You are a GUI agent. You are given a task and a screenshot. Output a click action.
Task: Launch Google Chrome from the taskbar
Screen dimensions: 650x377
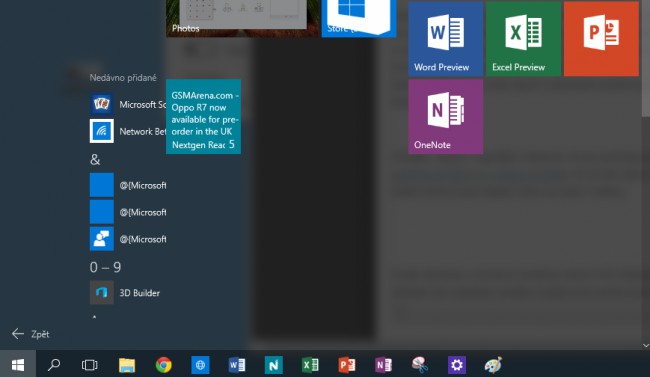[x=163, y=365]
